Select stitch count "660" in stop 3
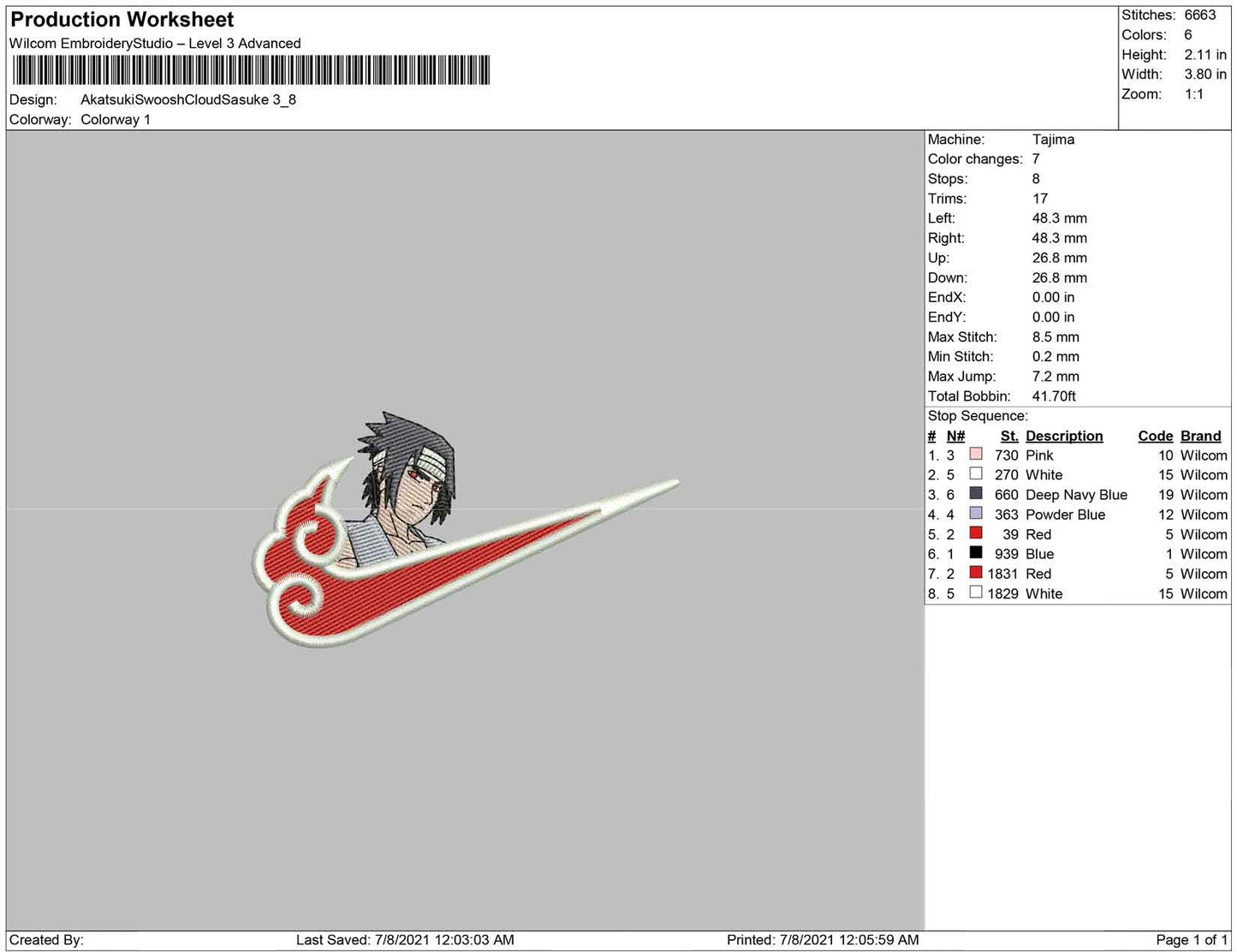The width and height of the screenshot is (1237, 952). pos(1007,495)
